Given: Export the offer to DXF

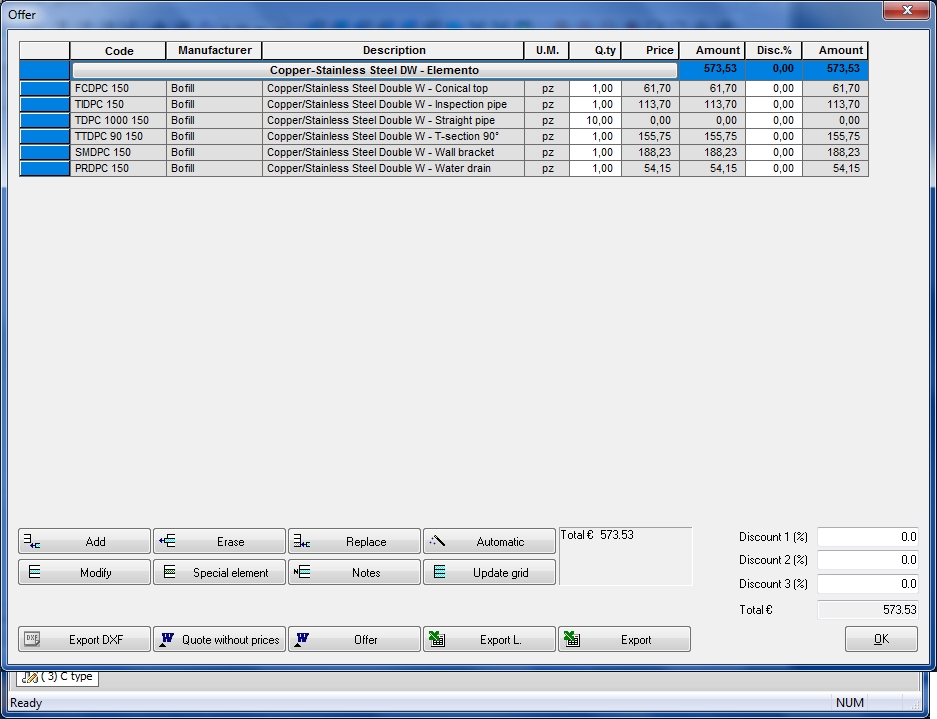Looking at the screenshot, I should click(84, 640).
